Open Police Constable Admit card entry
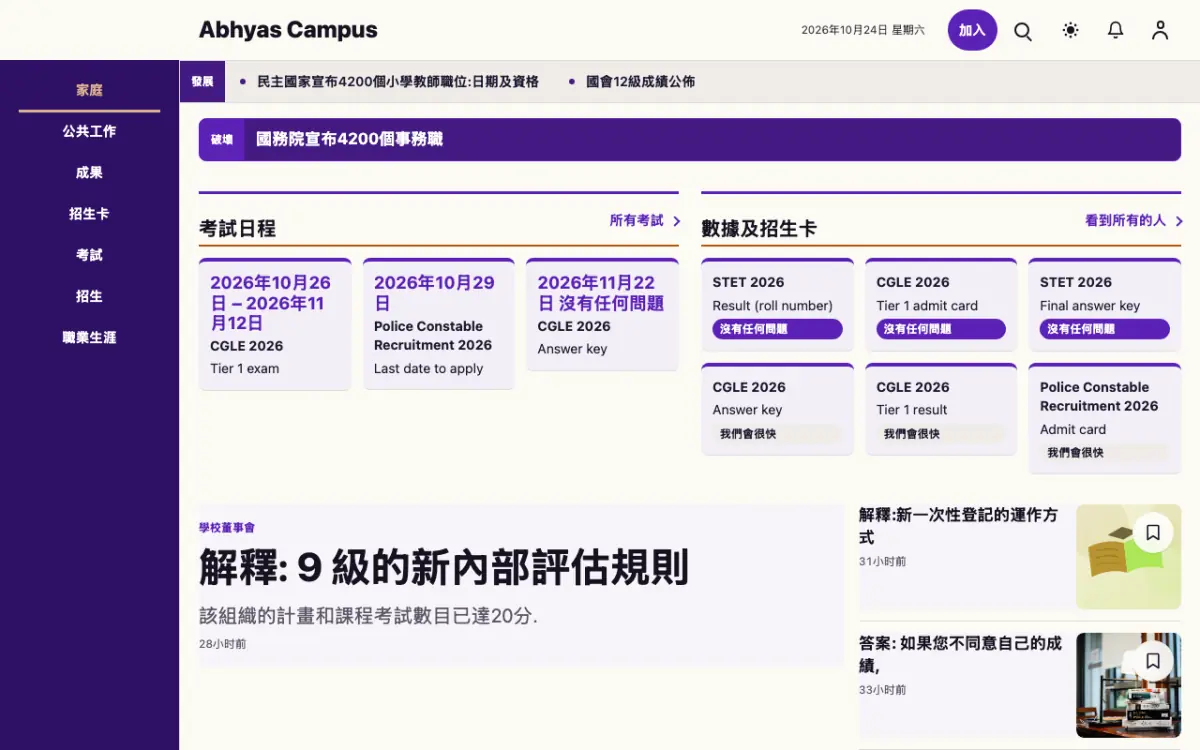1200x750 pixels. pyautogui.click(x=1104, y=418)
